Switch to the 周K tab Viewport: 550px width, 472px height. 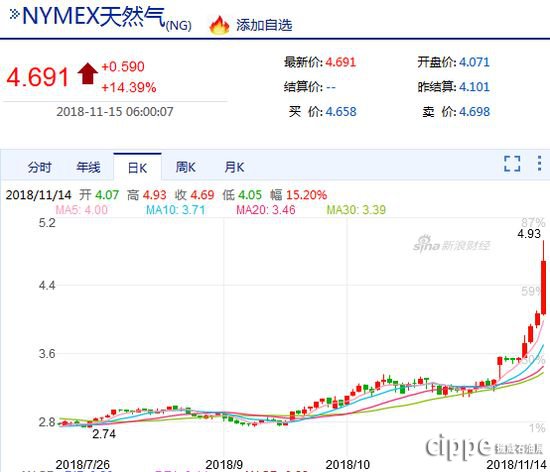(x=186, y=167)
